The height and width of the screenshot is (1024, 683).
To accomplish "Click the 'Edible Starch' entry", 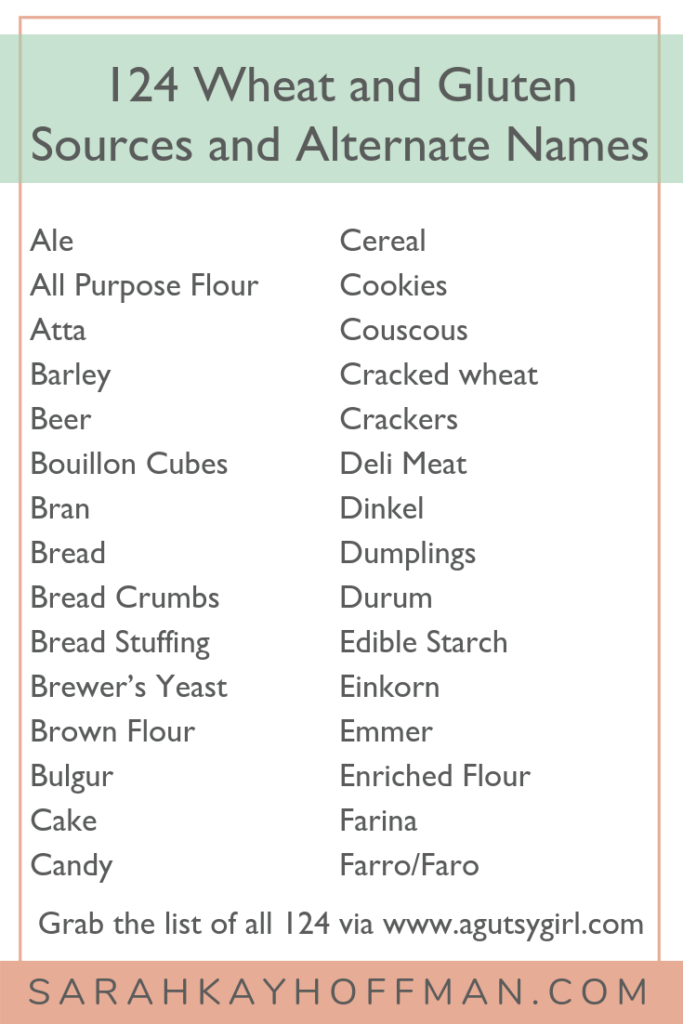I will pyautogui.click(x=423, y=642).
